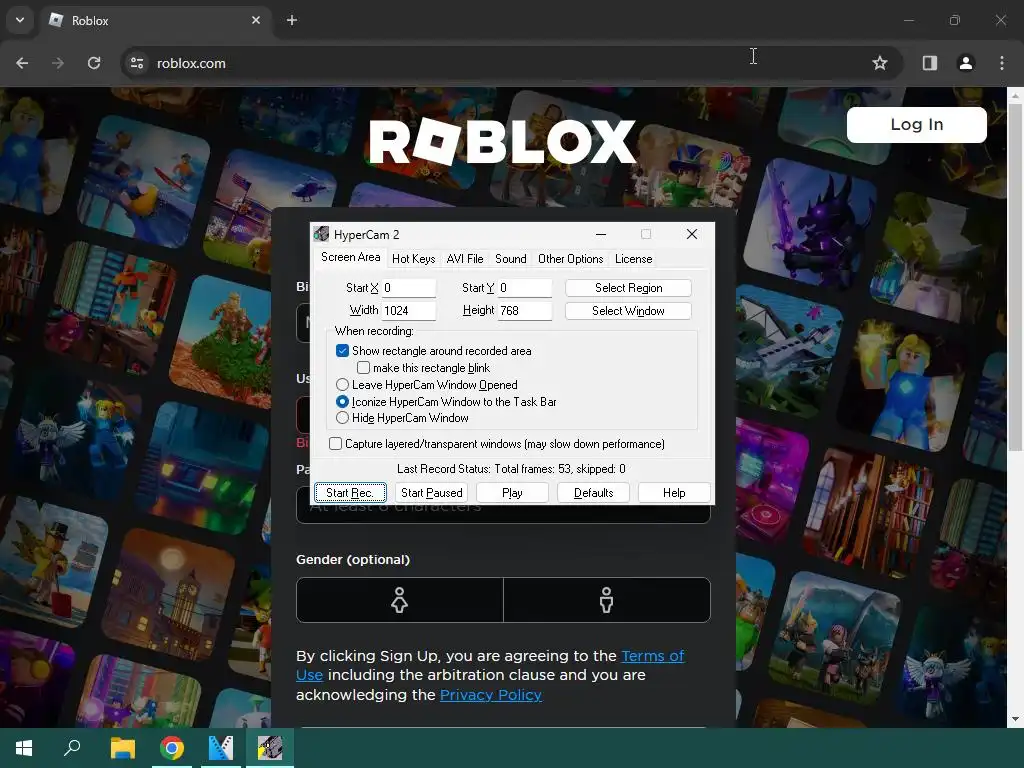Click the vertical scrollbar thumb

(x=1015, y=278)
